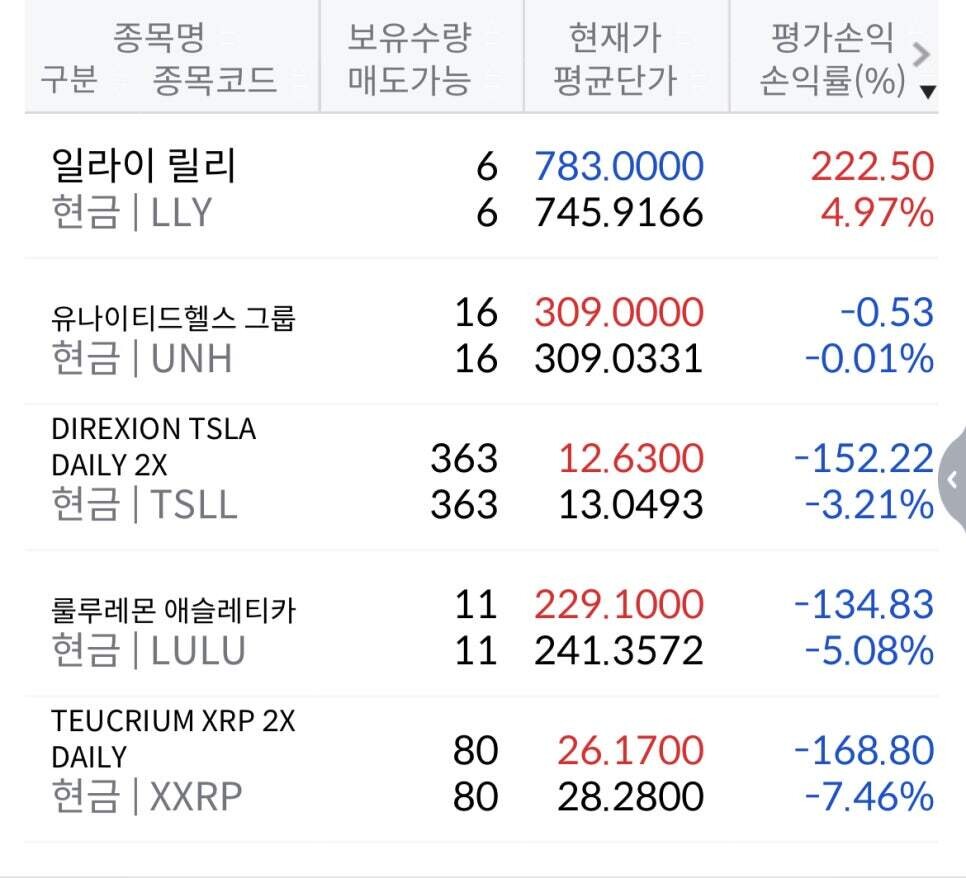The width and height of the screenshot is (966, 878).
Task: Open the 룰루레몬 애슬레티카 holding
Action: point(174,610)
